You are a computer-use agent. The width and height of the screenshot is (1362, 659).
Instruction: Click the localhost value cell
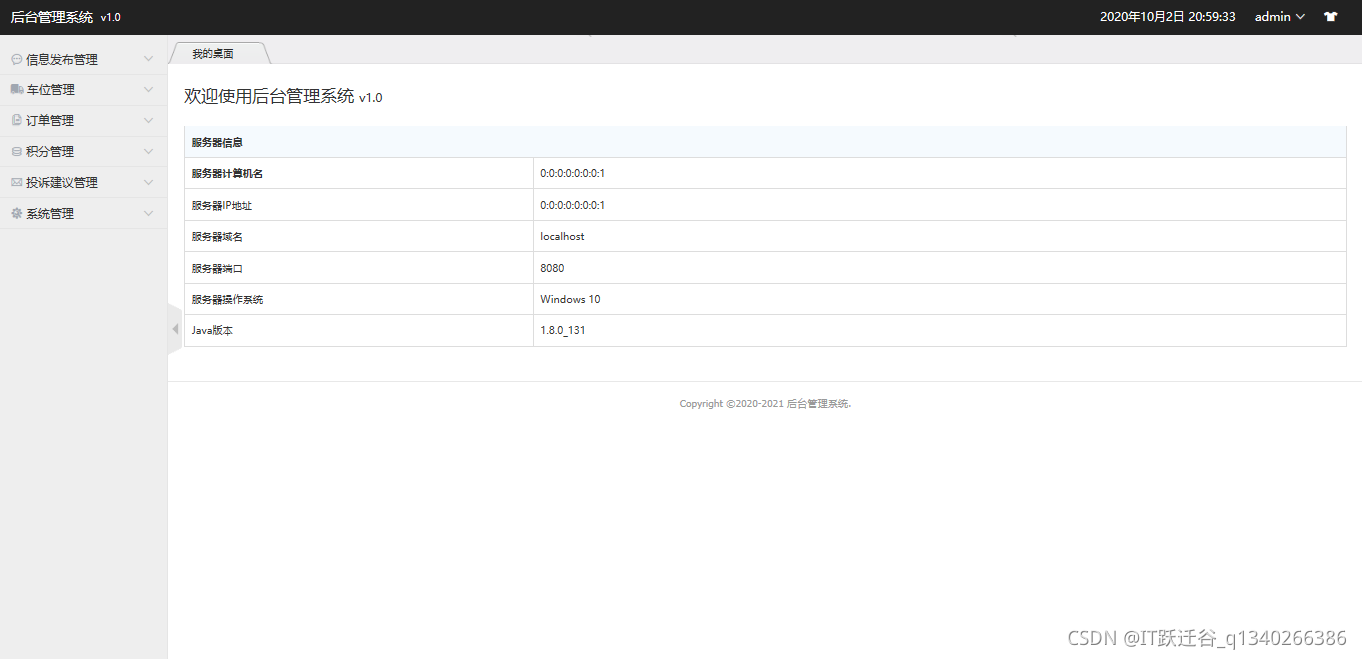tap(940, 236)
